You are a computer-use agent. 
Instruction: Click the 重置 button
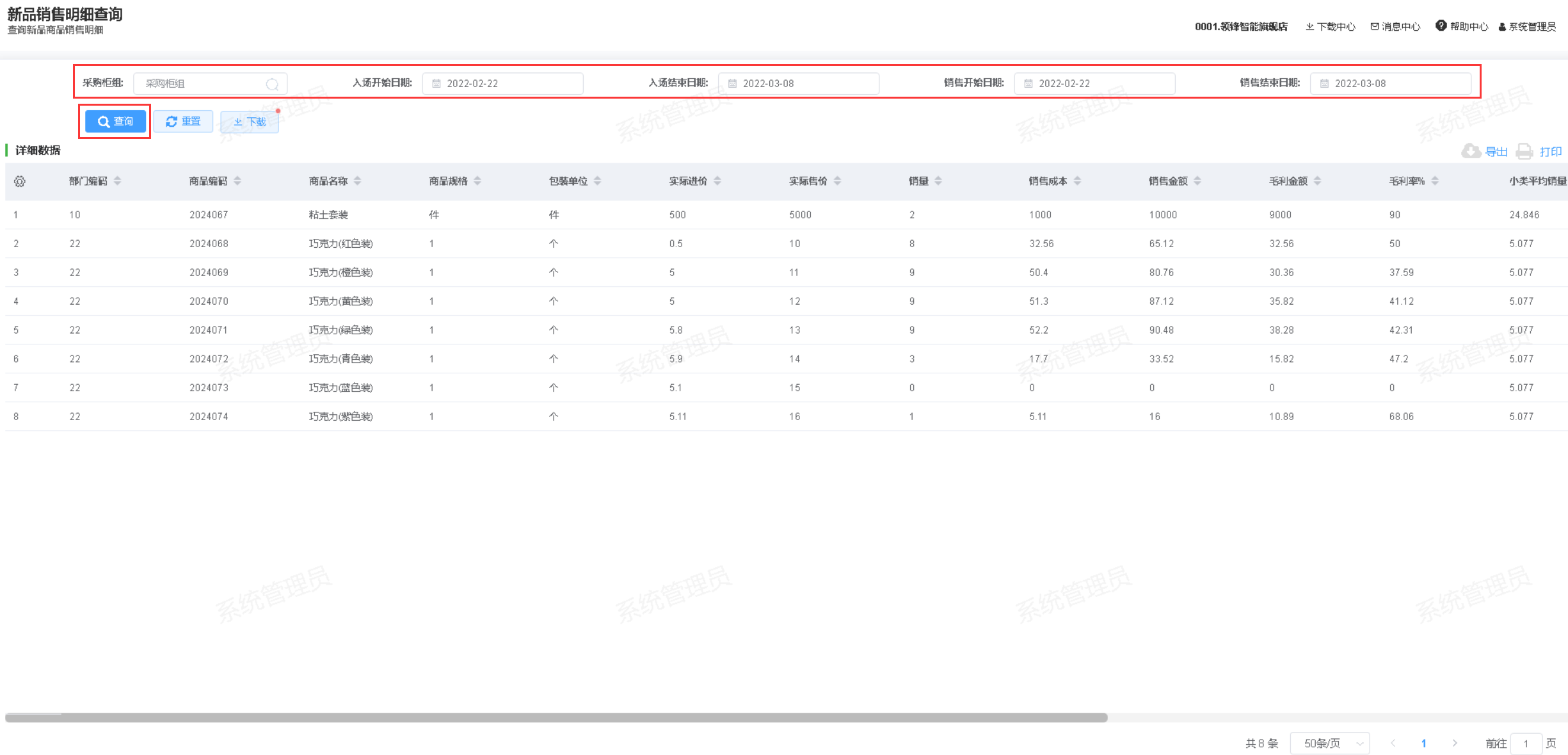click(x=183, y=122)
